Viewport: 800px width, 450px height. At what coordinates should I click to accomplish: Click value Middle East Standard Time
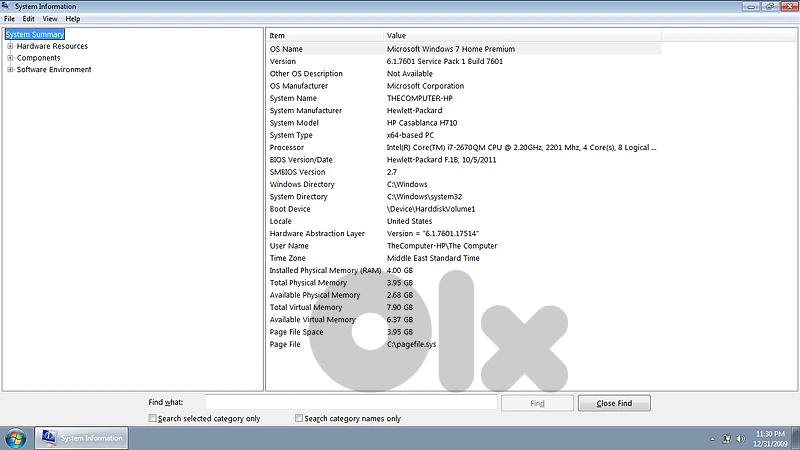click(x=433, y=258)
